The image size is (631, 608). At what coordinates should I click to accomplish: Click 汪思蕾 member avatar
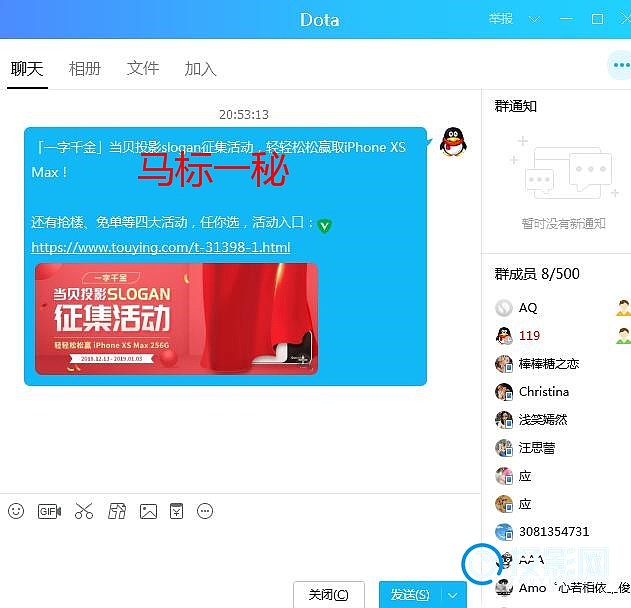tap(504, 448)
